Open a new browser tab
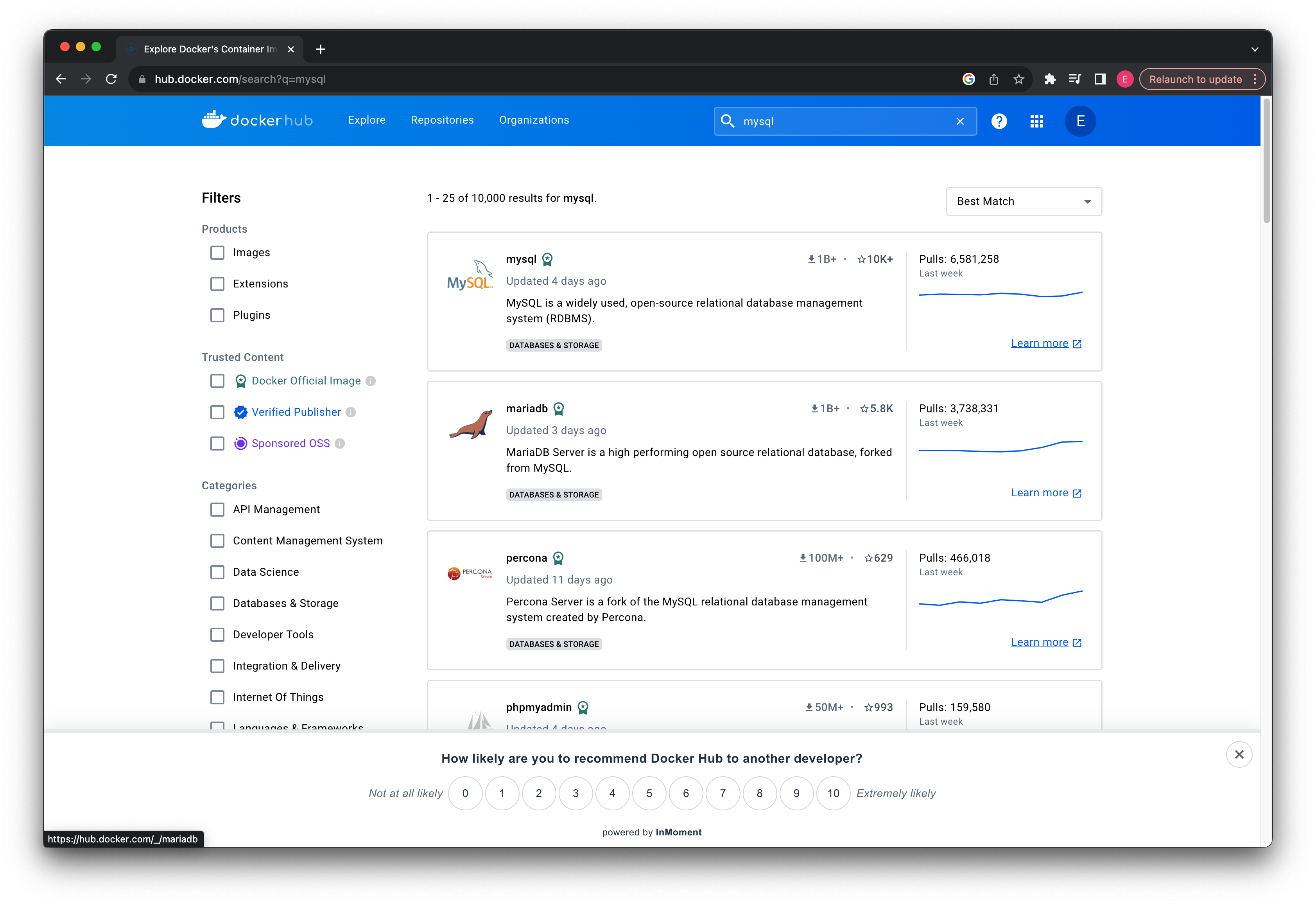This screenshot has width=1316, height=905. [320, 49]
